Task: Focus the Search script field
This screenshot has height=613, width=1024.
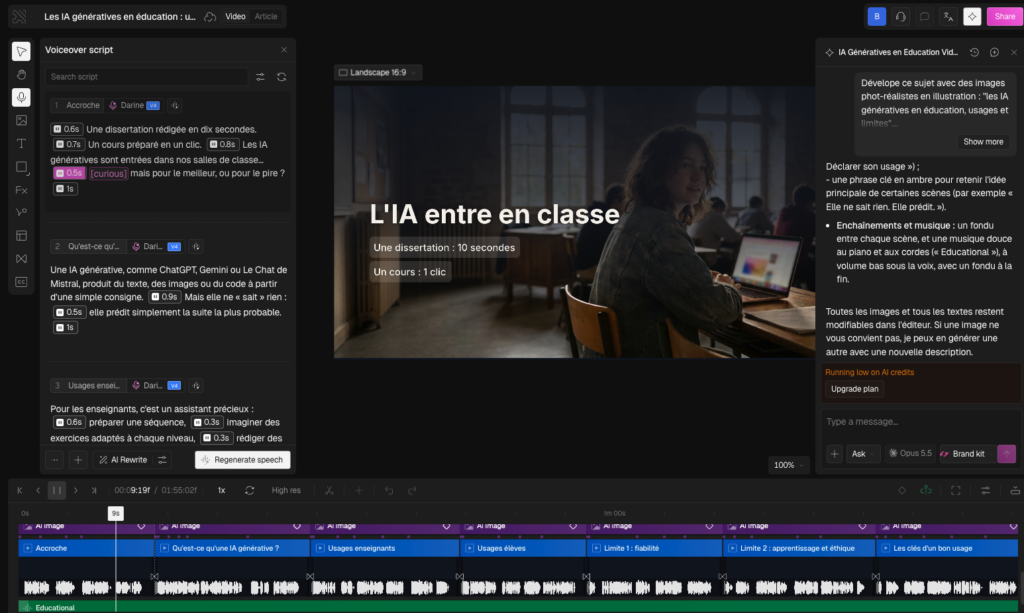Action: click(x=146, y=76)
